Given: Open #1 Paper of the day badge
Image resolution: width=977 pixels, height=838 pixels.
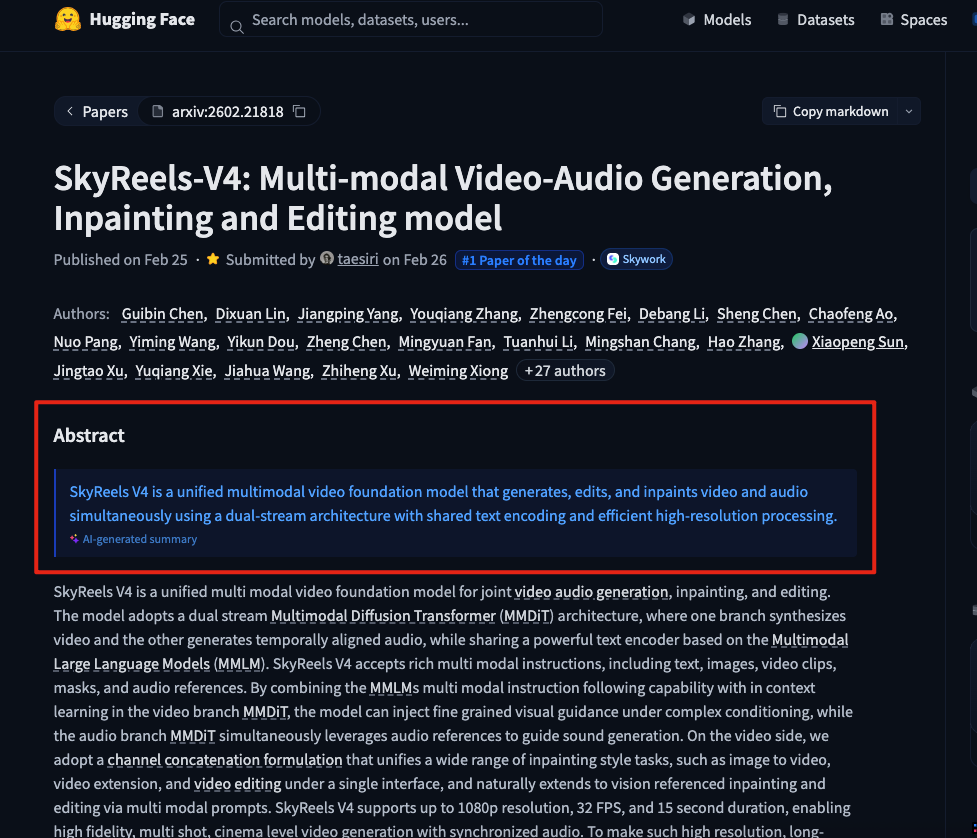Looking at the screenshot, I should pos(519,260).
